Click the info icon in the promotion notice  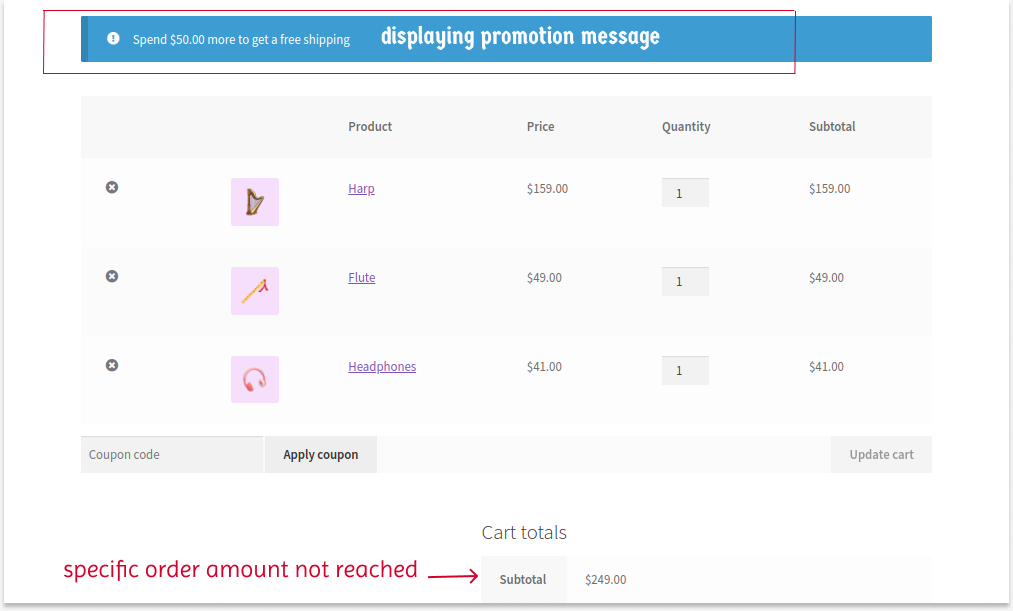click(113, 39)
